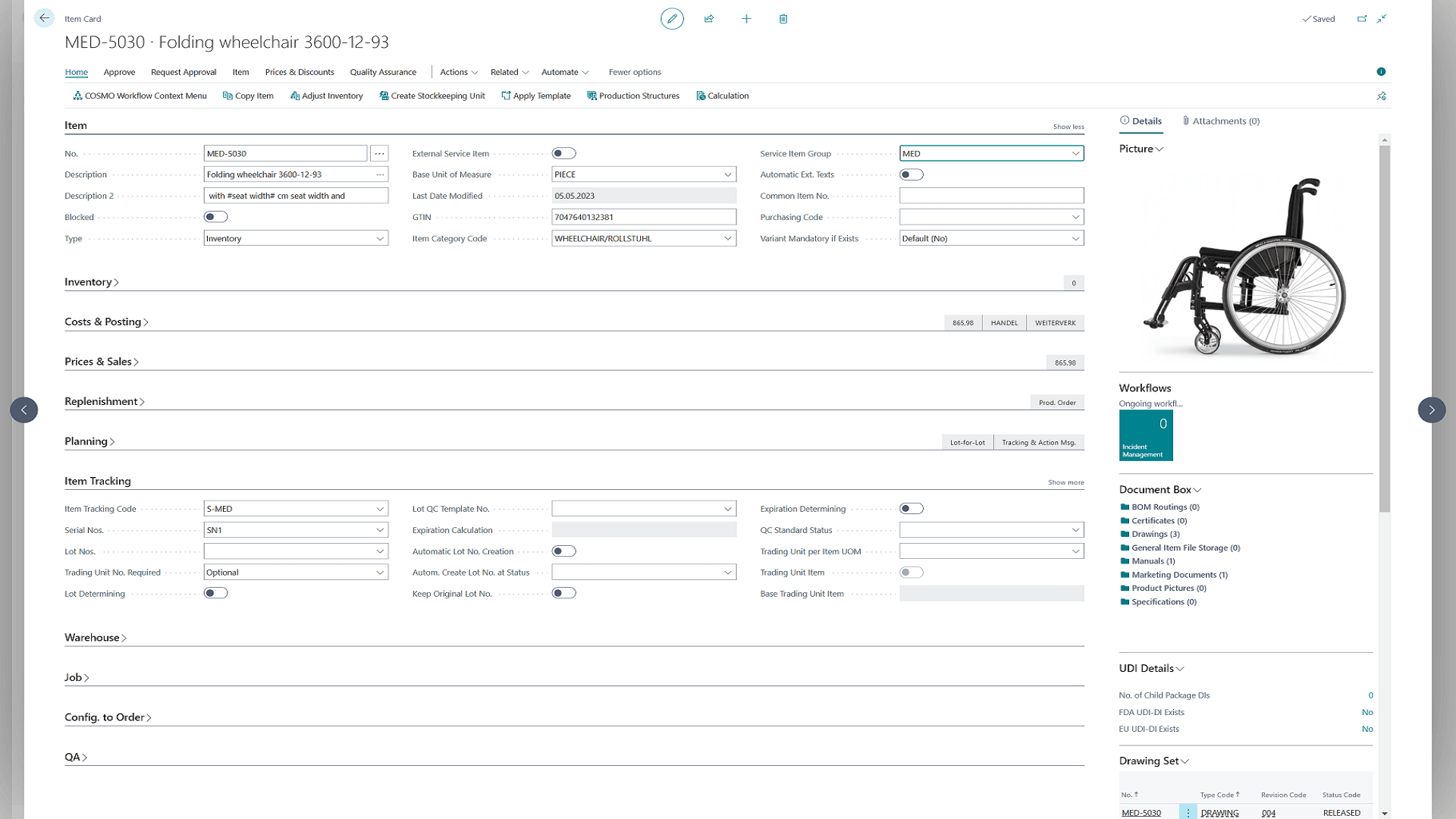Click Create Stockkeeping Unit action
Image resolution: width=1456 pixels, height=819 pixels.
click(x=432, y=96)
